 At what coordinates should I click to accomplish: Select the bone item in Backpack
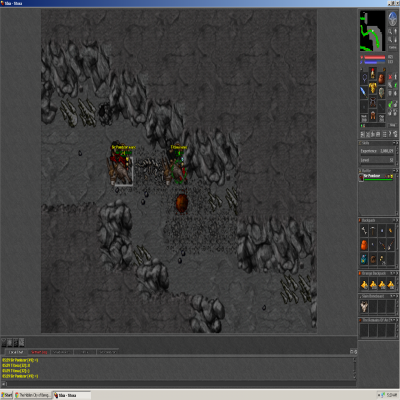tap(364, 230)
